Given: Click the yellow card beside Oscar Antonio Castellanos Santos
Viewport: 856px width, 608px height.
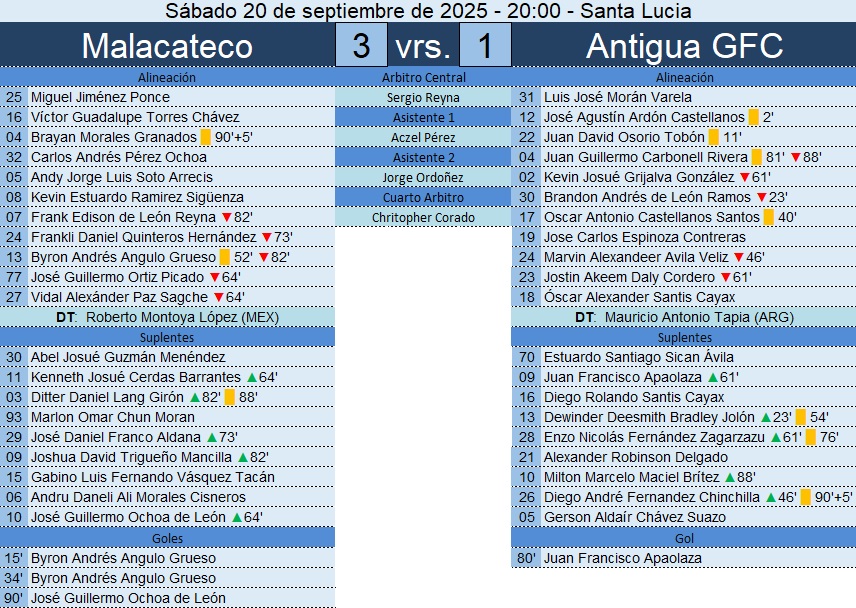Looking at the screenshot, I should pyautogui.click(x=768, y=217).
